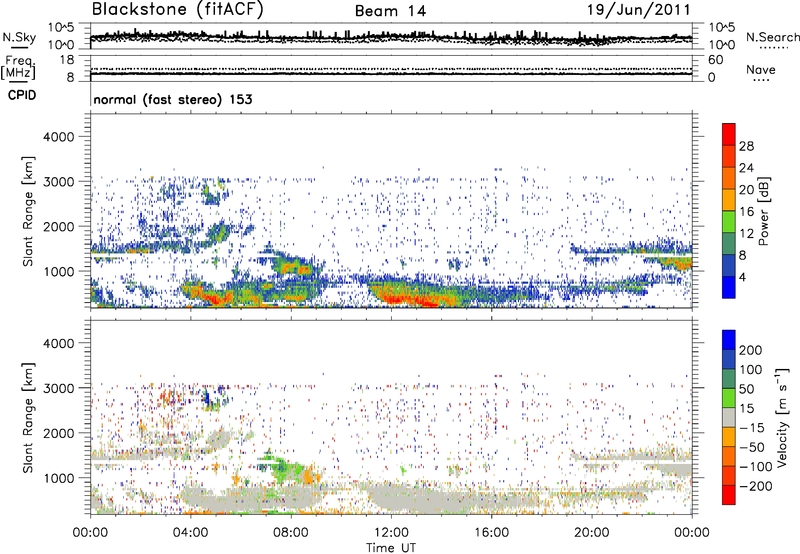Viewport: 800px width, 554px height.
Task: Click the 'Power [dB]' colorbar label
Action: coord(763,211)
